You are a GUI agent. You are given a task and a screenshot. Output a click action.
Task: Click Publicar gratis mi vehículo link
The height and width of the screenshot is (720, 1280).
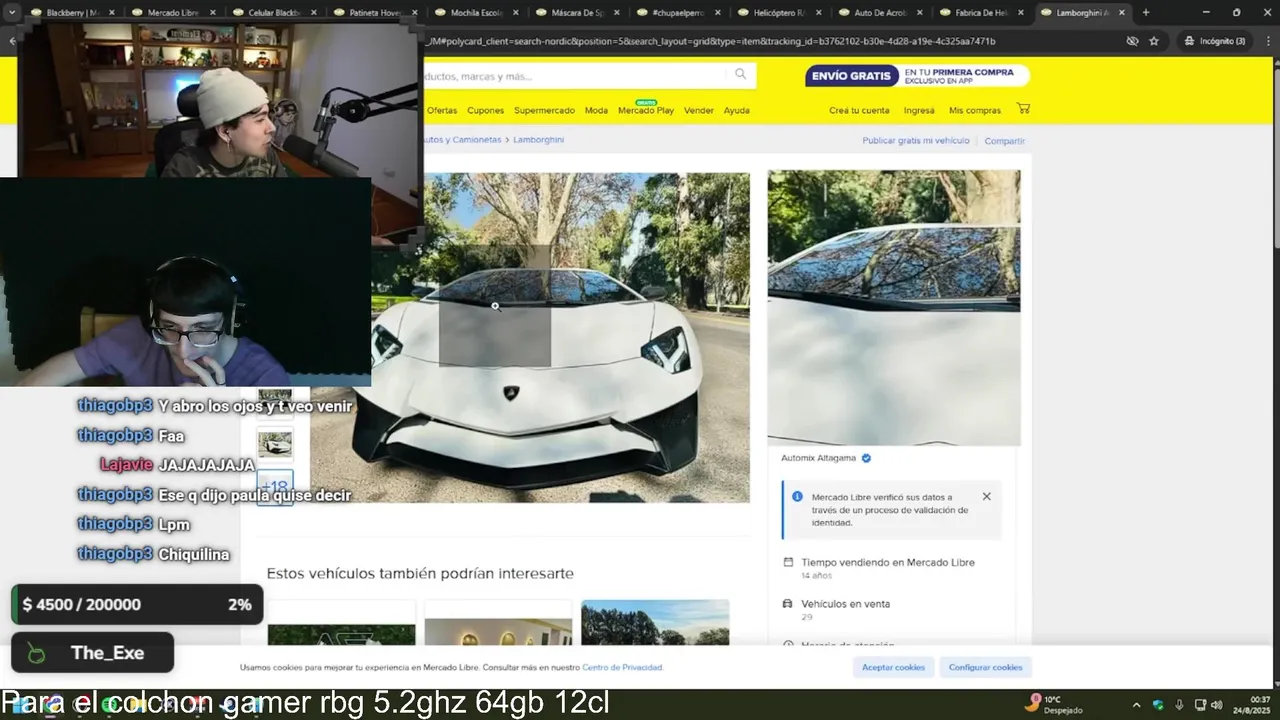click(916, 141)
